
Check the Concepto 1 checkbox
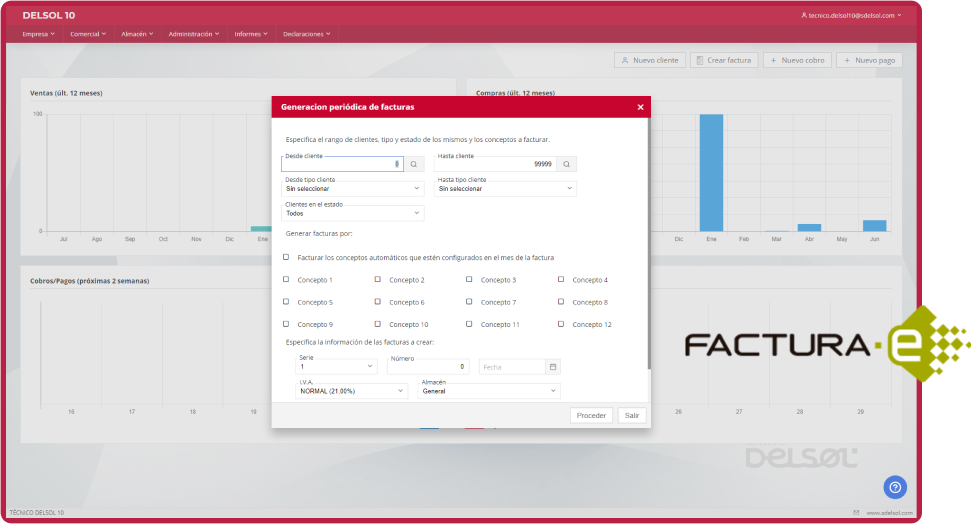tap(286, 280)
